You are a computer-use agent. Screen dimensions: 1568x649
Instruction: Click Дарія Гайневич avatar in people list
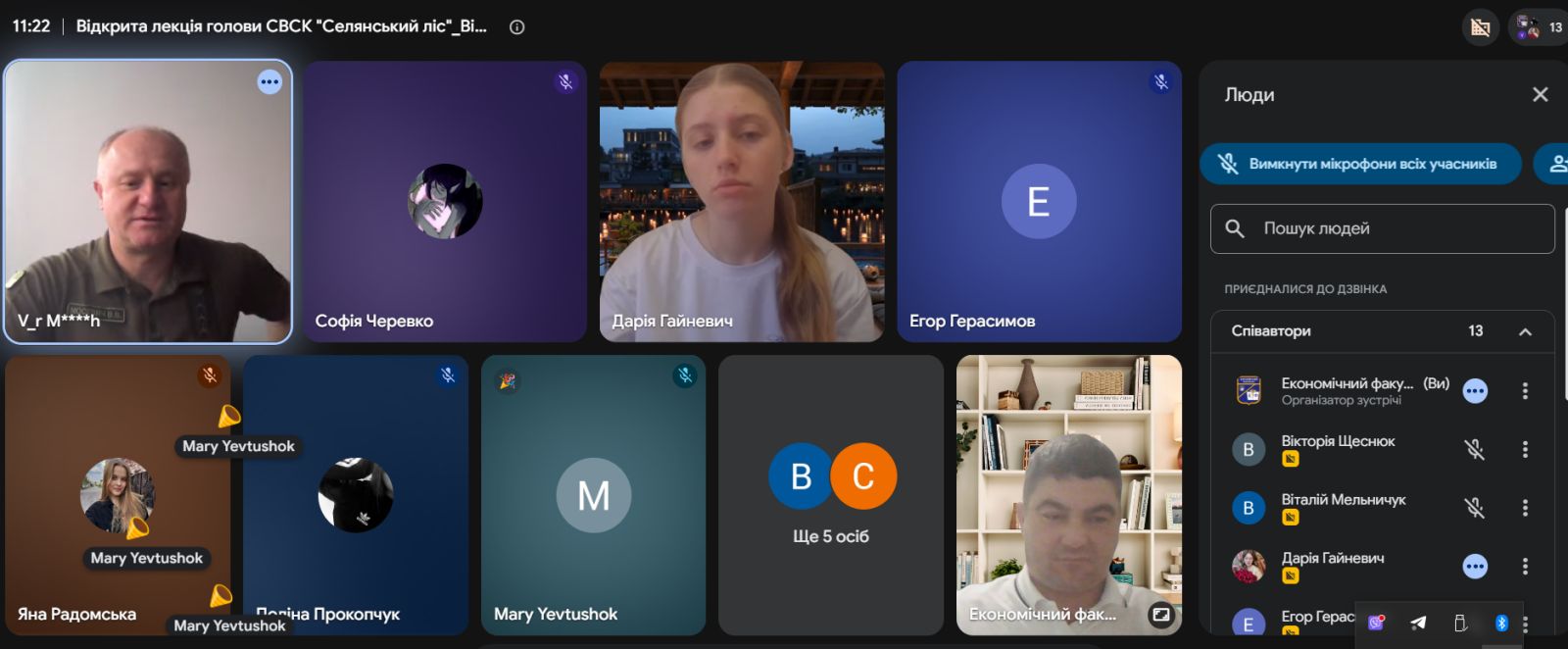tap(1249, 567)
